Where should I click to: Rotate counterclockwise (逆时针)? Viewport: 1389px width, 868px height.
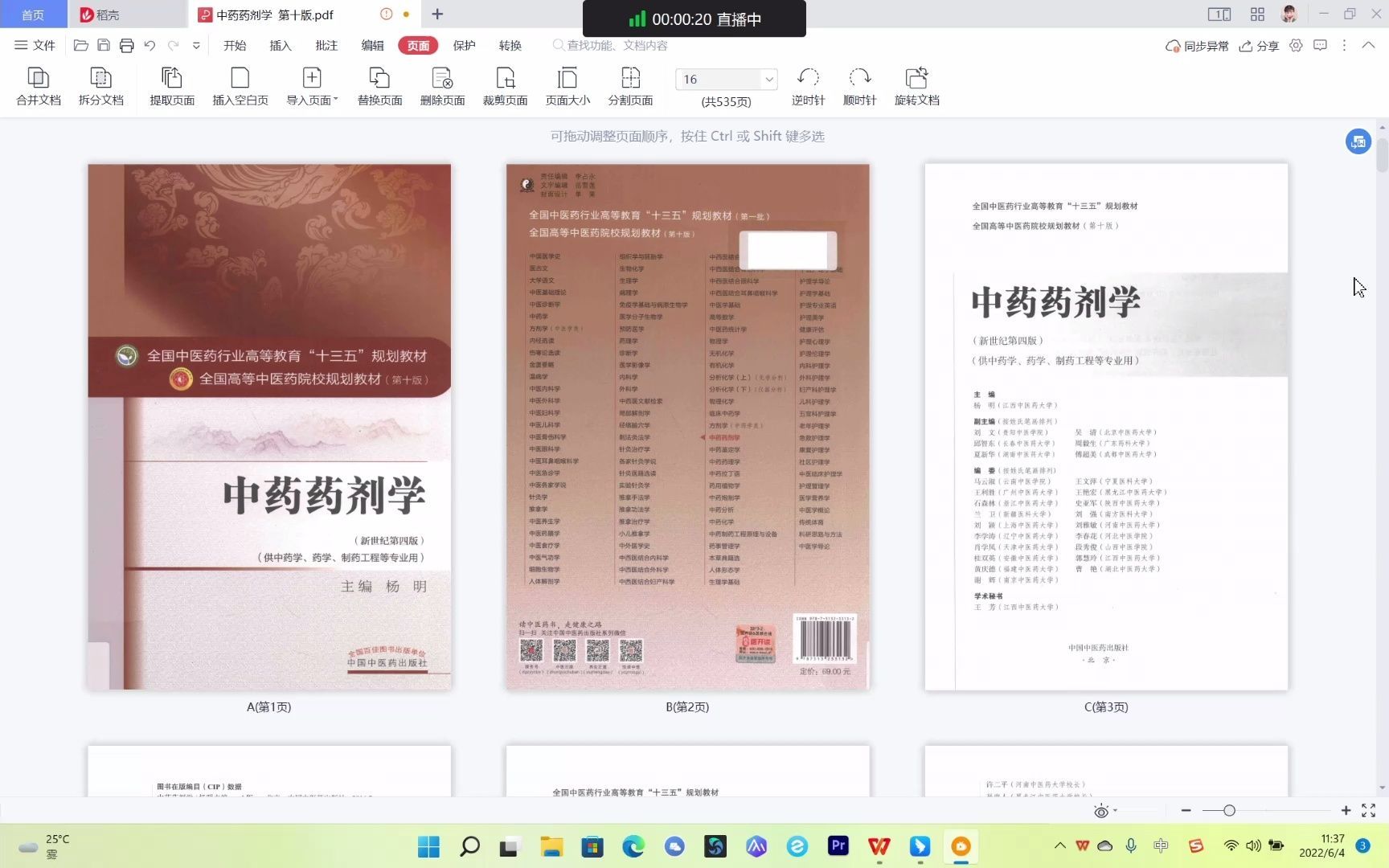coord(808,86)
